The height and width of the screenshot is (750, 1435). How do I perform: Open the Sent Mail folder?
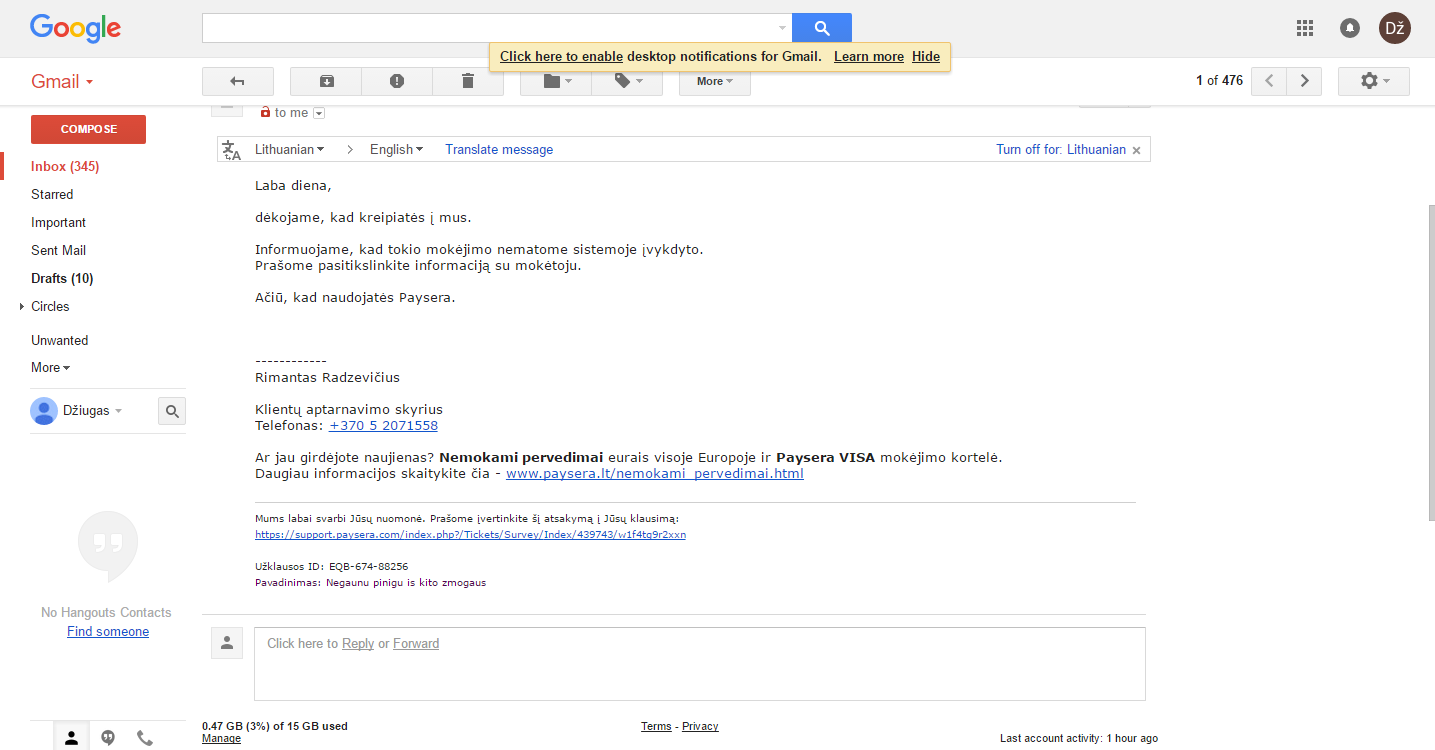point(59,251)
